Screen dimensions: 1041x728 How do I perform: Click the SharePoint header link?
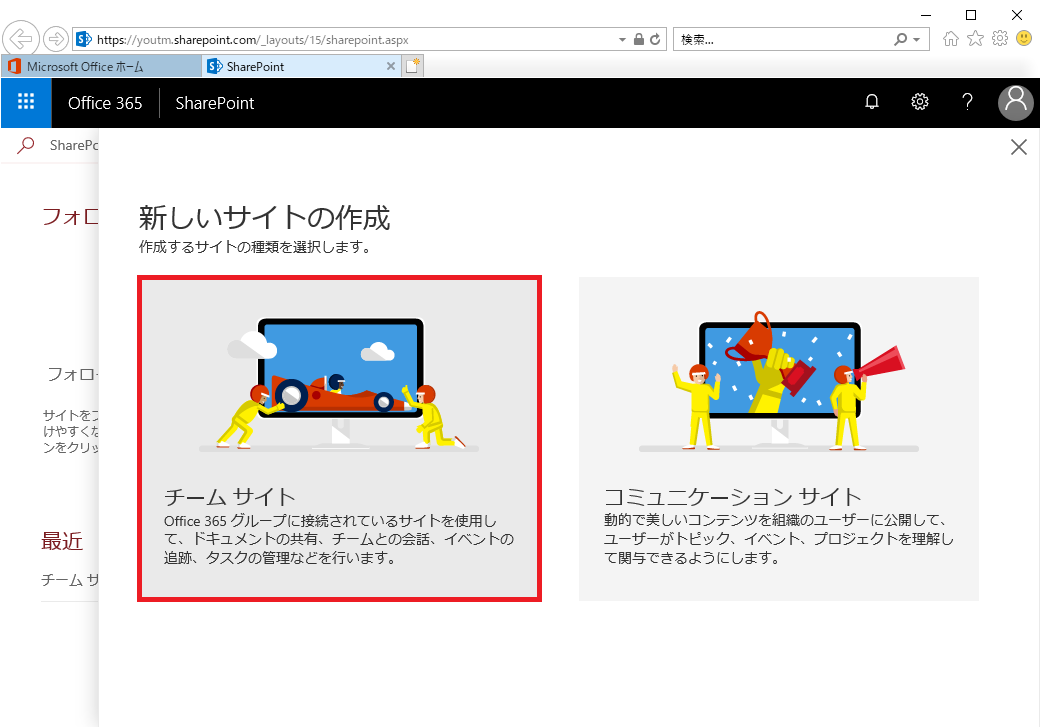point(214,103)
